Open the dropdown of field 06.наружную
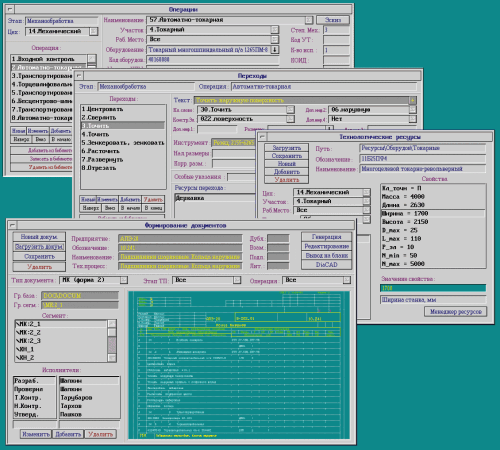 tap(413, 110)
